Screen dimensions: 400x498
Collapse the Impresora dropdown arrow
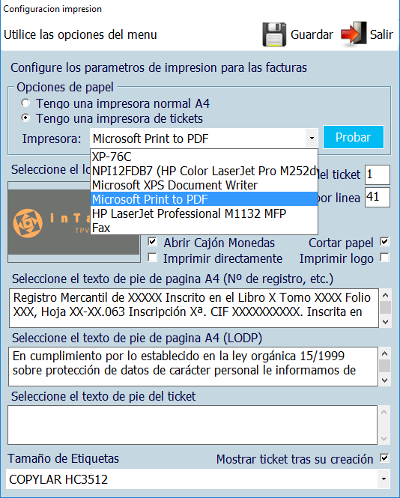click(x=312, y=138)
